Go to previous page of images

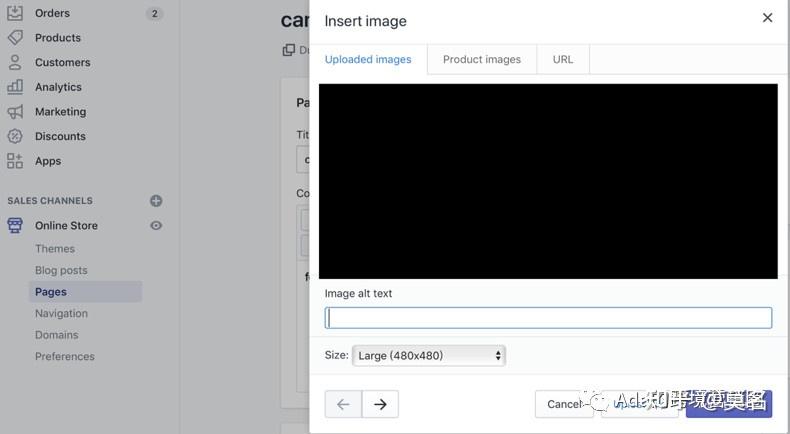[x=343, y=404]
